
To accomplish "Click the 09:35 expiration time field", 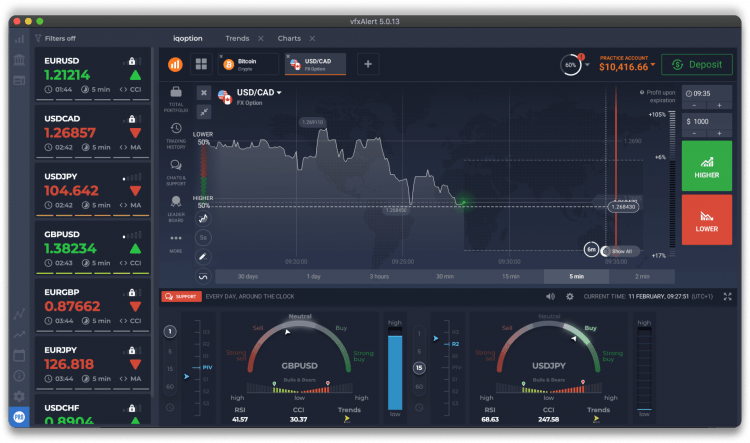I will (x=707, y=94).
